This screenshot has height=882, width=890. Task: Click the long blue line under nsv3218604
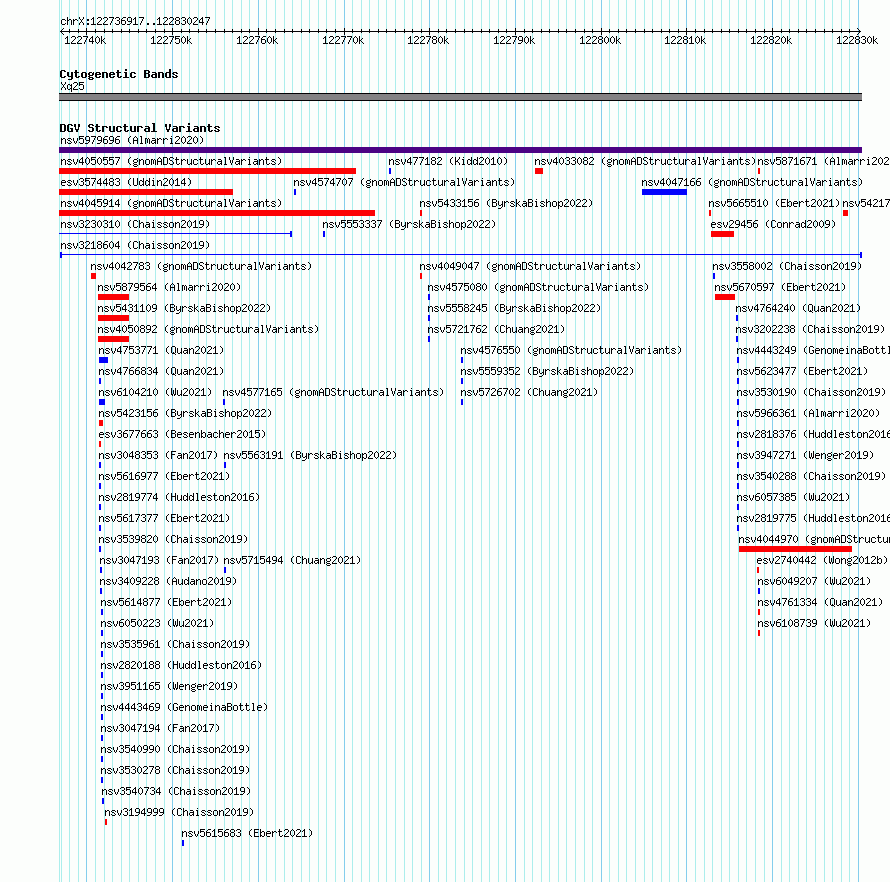[x=460, y=255]
